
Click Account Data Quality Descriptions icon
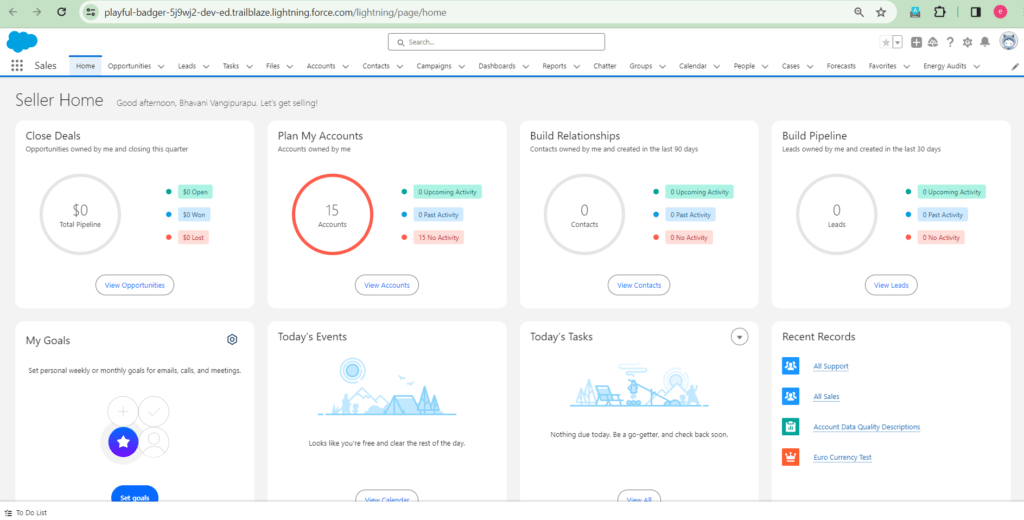pos(790,427)
